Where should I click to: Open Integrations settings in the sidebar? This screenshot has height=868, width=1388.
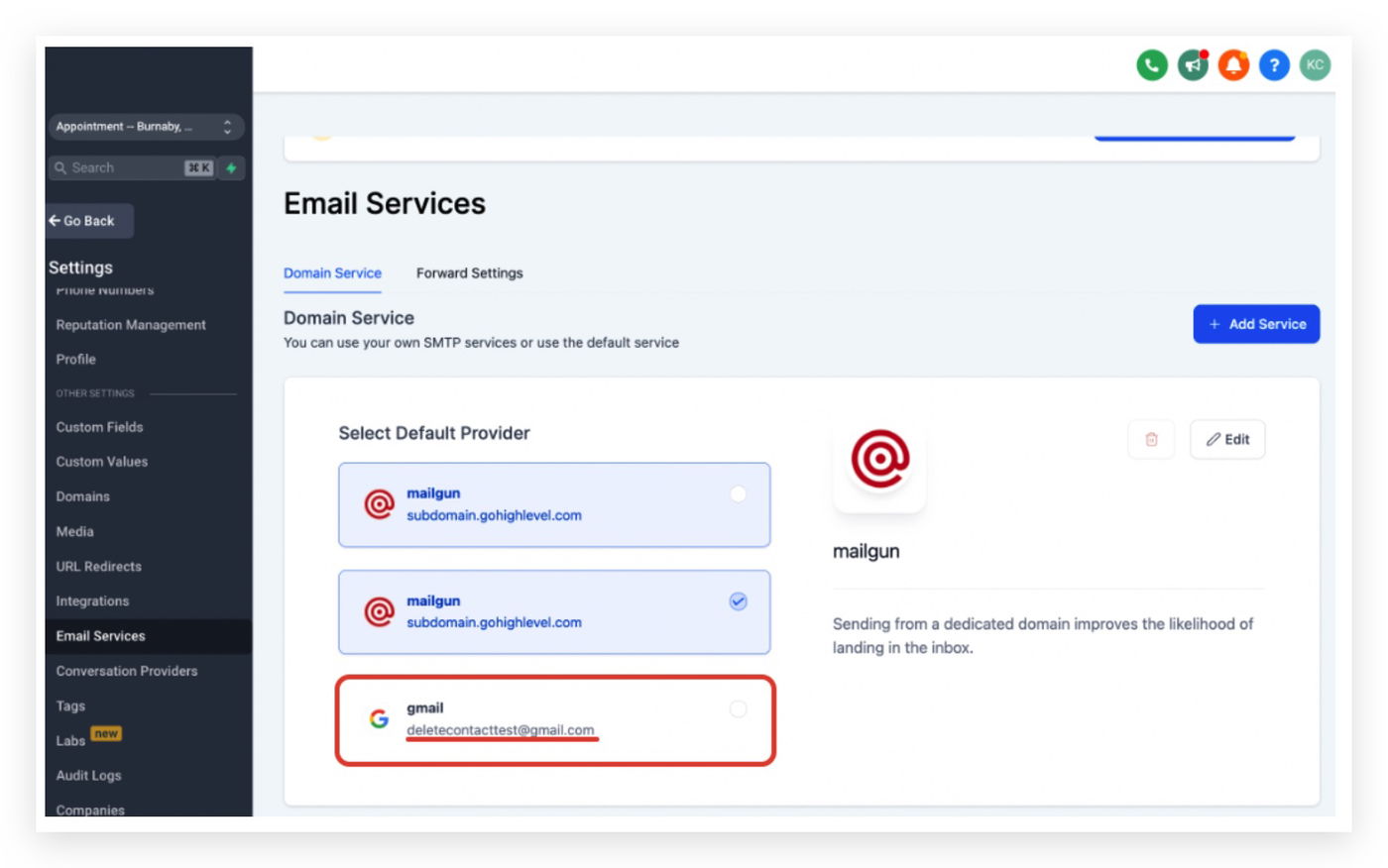tap(92, 601)
